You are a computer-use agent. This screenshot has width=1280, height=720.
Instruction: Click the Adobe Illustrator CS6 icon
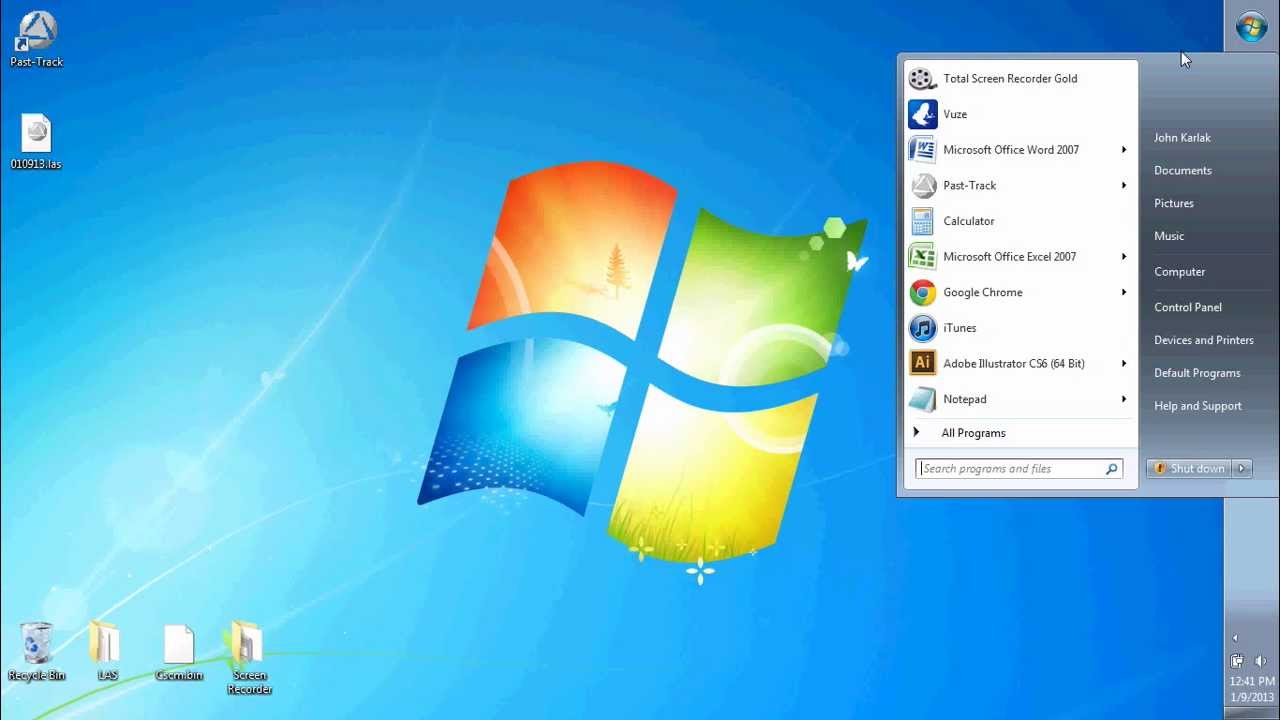[x=922, y=364]
